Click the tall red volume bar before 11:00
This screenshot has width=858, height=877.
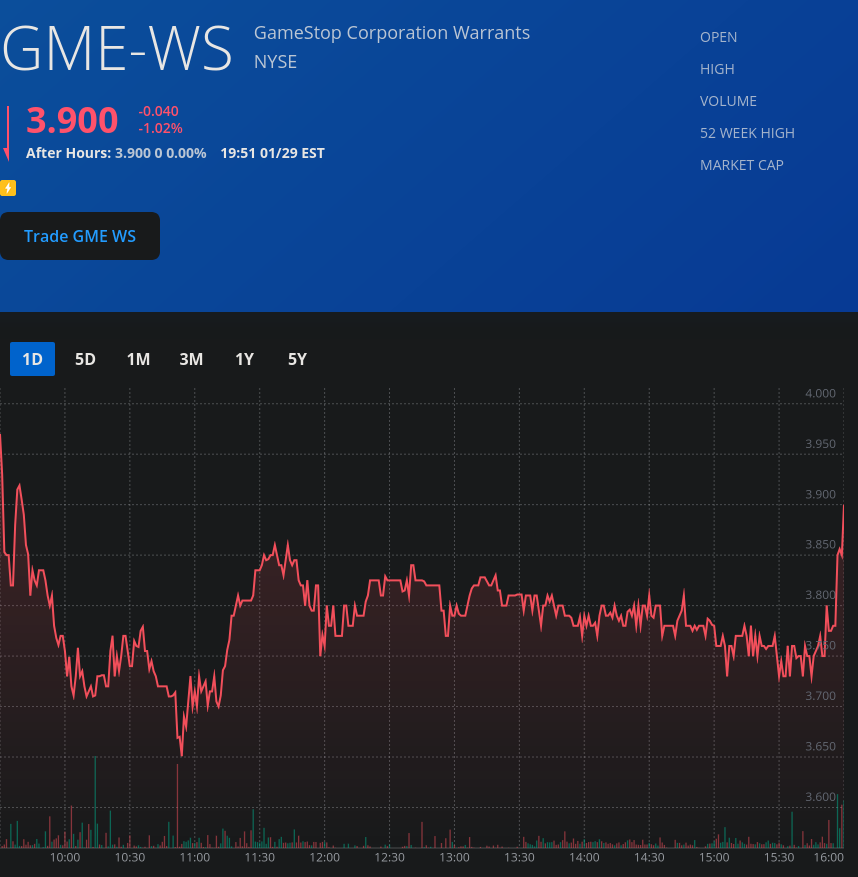click(x=178, y=805)
